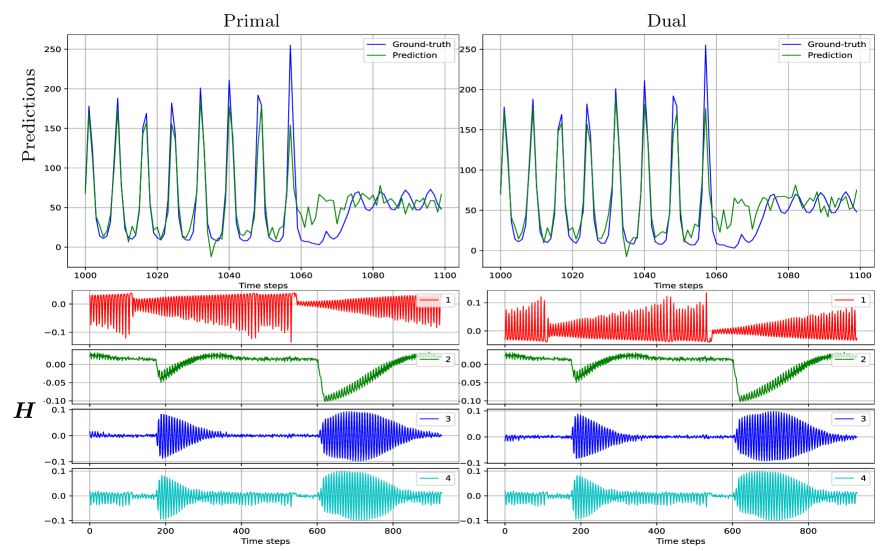Click the Time steps axis label under right plots

(680, 541)
